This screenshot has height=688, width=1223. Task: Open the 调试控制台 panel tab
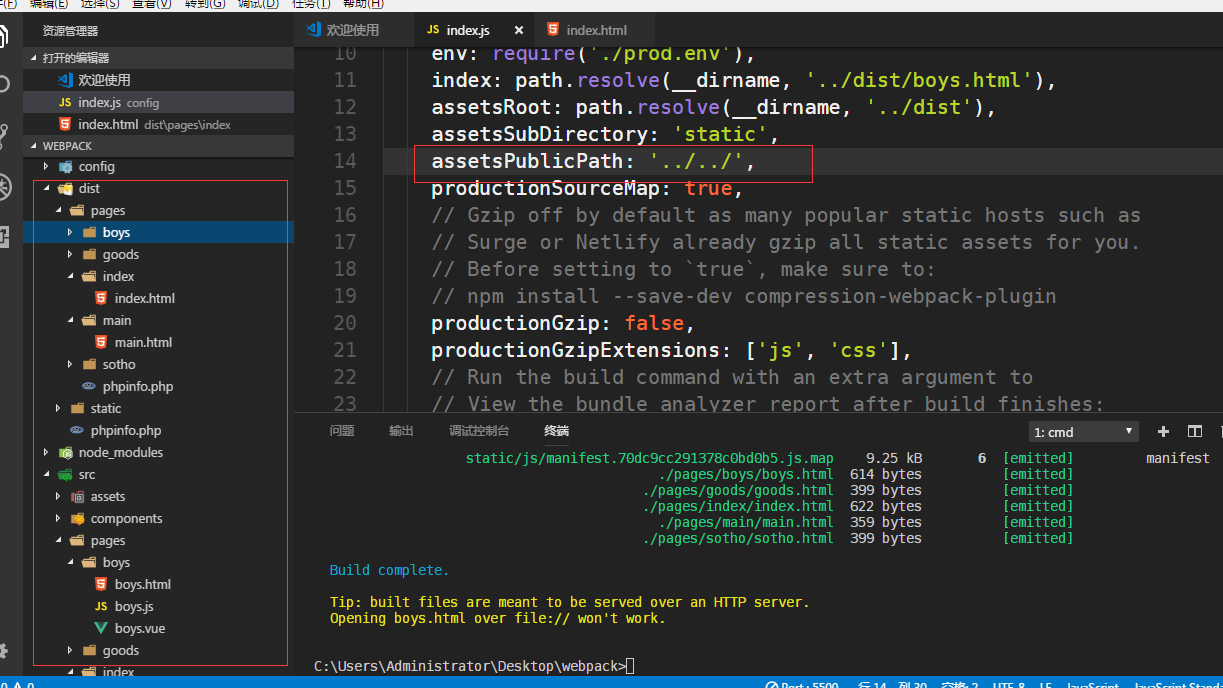[479, 431]
